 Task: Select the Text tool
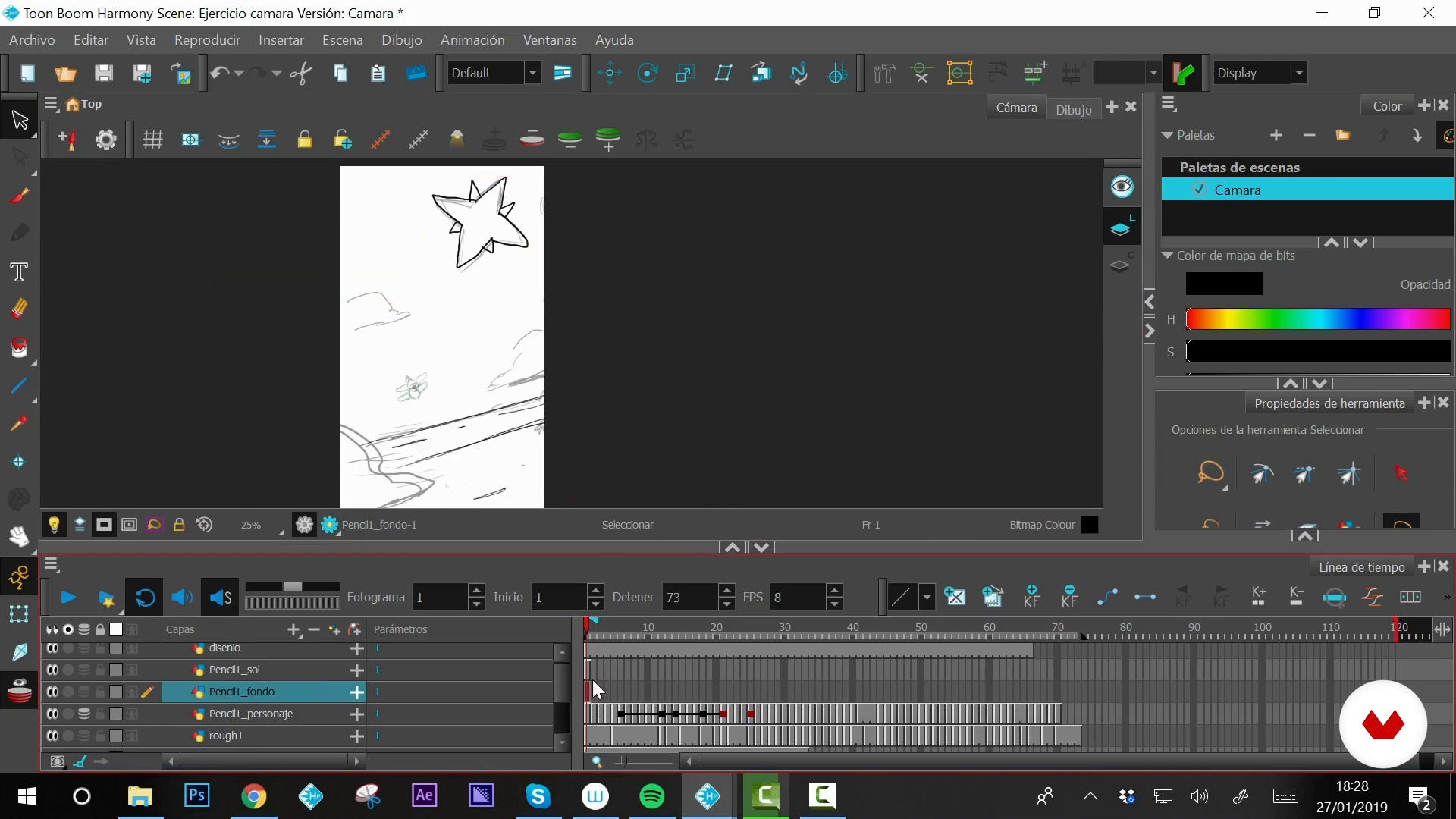(x=19, y=271)
